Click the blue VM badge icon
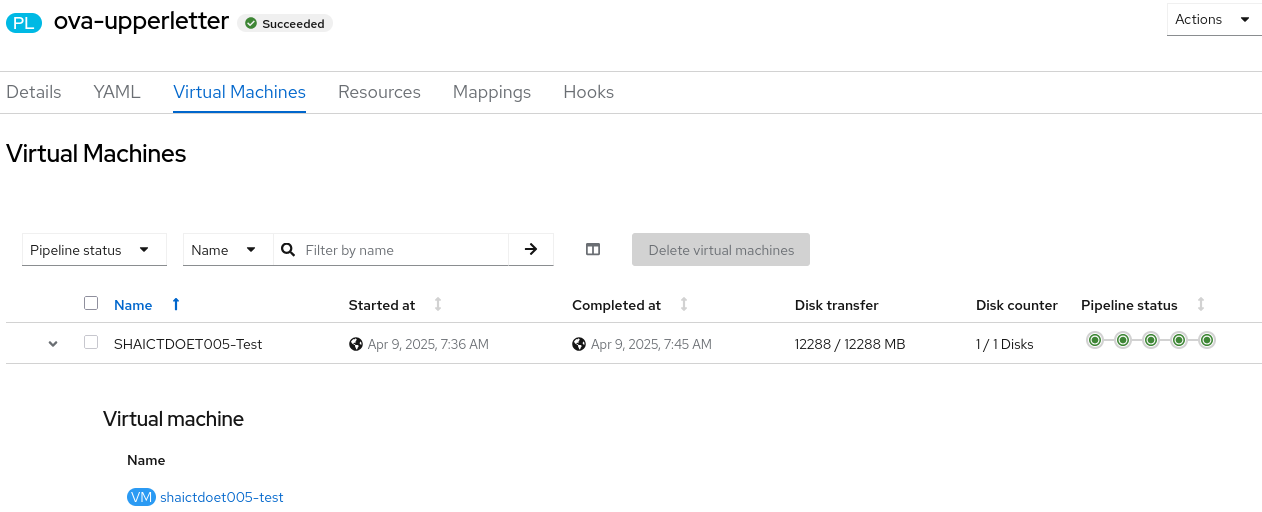Screen dimensions: 1262x512 [142, 497]
